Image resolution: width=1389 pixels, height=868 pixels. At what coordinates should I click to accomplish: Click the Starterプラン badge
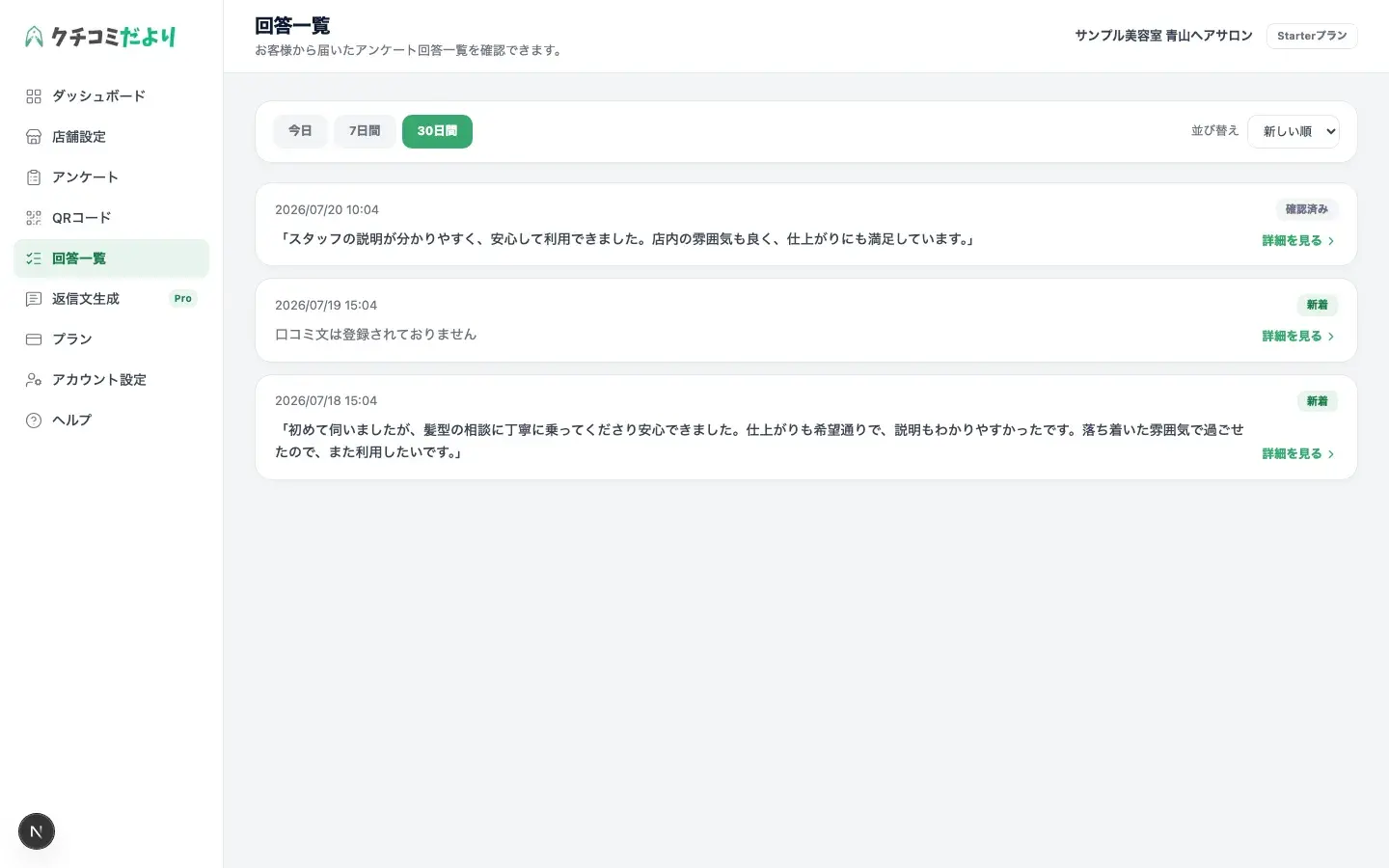1312,36
